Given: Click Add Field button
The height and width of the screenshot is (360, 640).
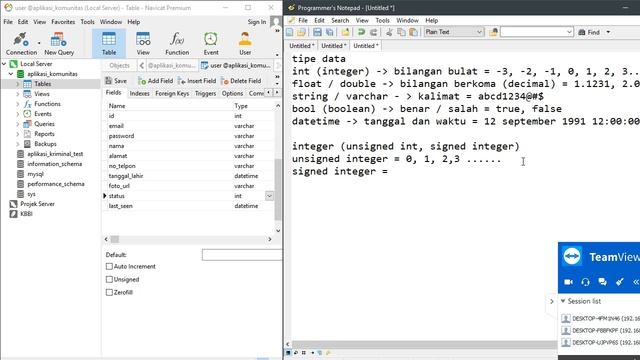Looking at the screenshot, I should tap(156, 81).
